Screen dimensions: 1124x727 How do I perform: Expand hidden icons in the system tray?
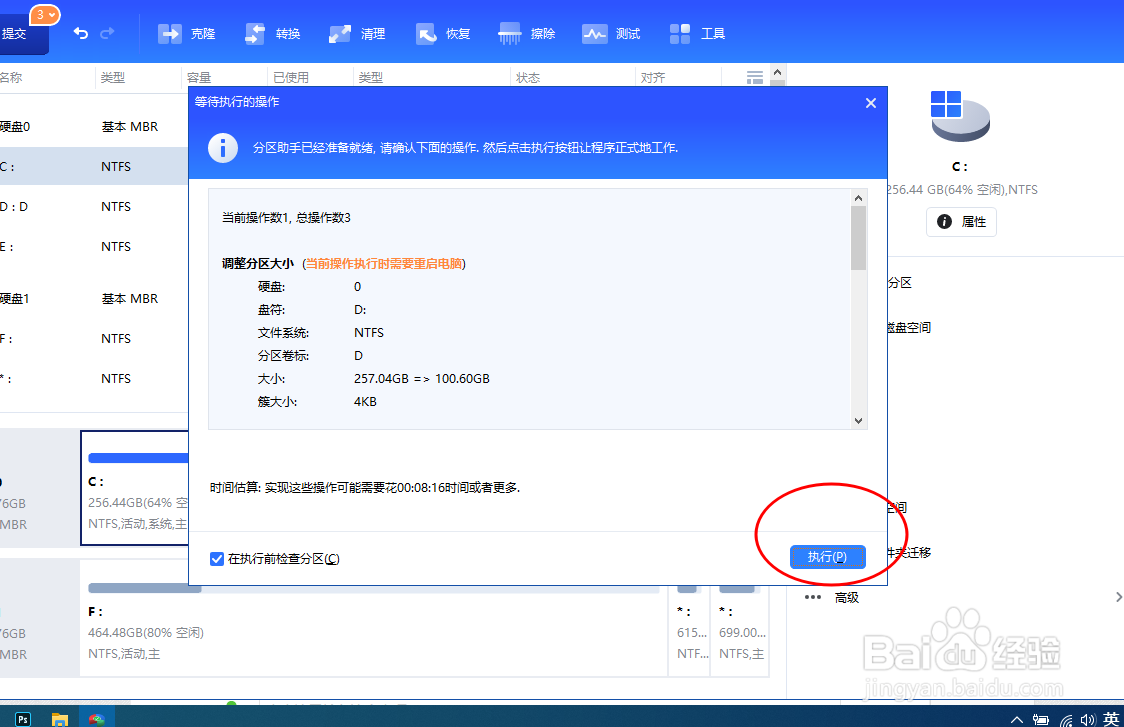(x=1016, y=718)
